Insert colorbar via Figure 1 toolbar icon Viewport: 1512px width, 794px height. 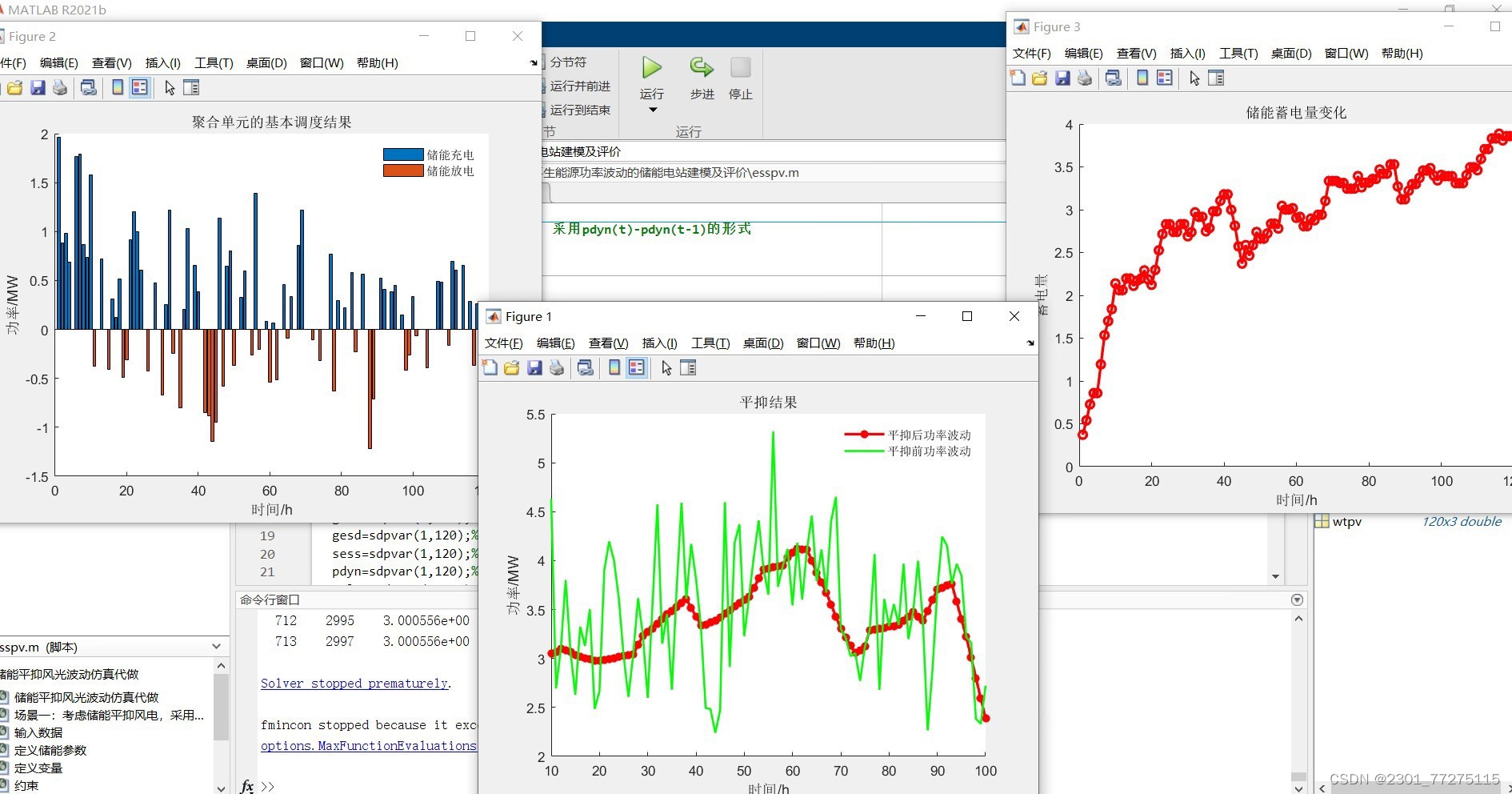click(614, 368)
